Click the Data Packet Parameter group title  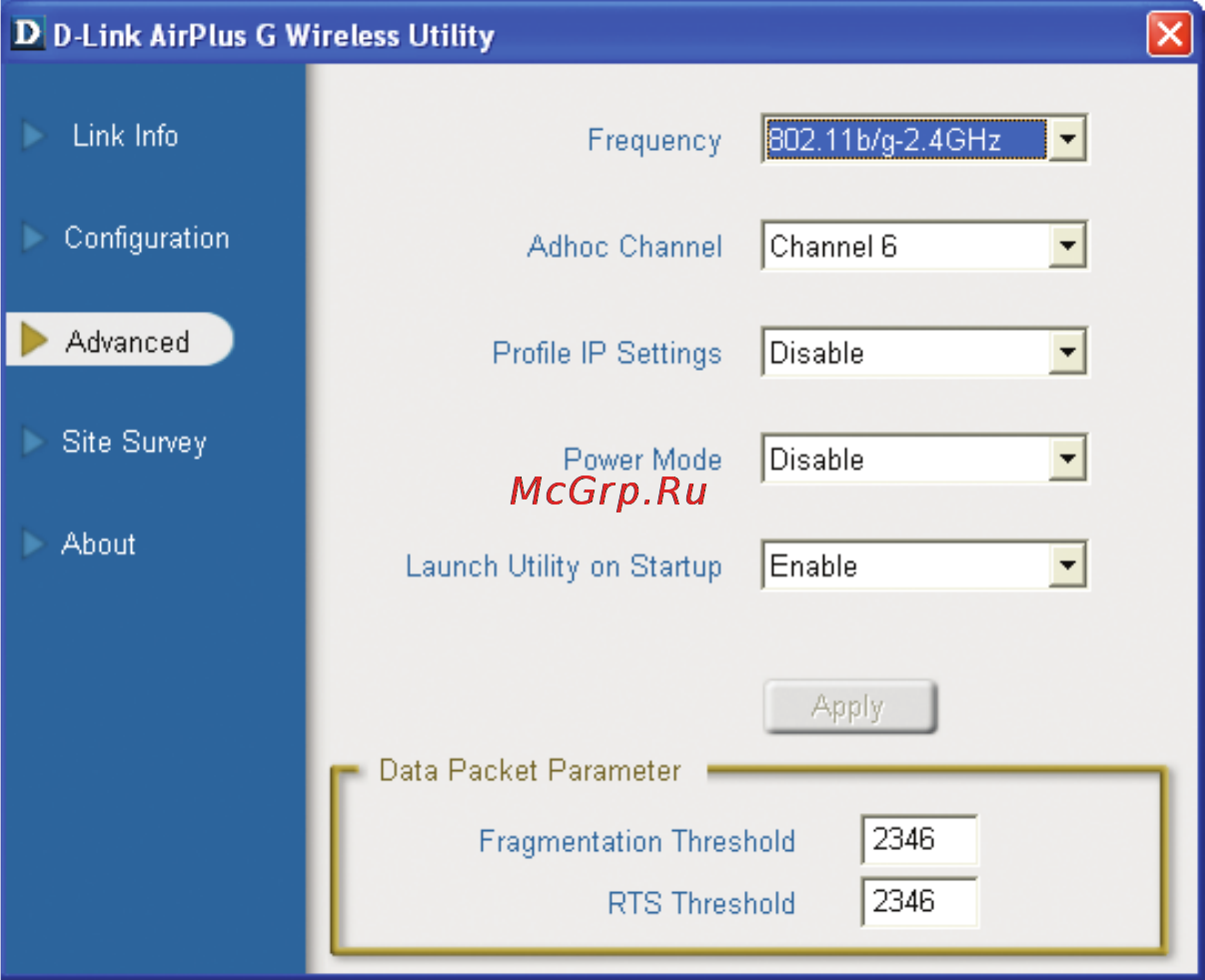pos(530,771)
